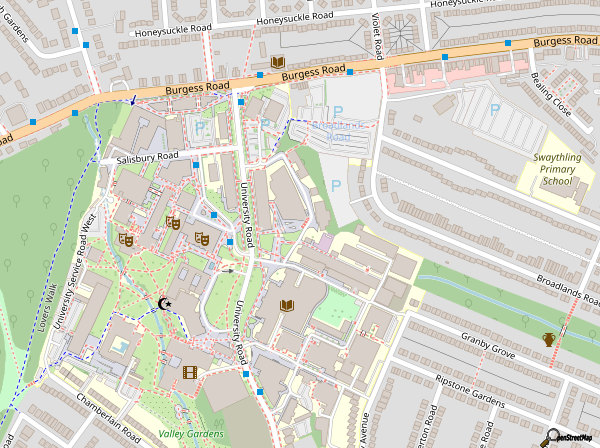Select the Valley Gardens label
The image size is (600, 448).
190,435
